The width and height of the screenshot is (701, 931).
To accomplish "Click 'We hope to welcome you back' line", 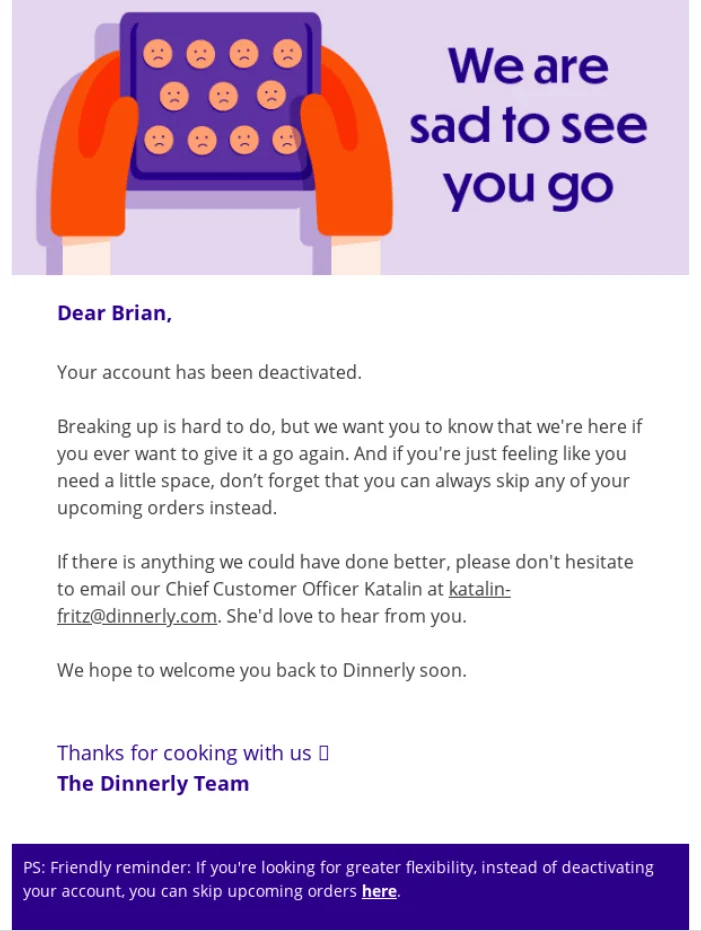I will pos(261,670).
